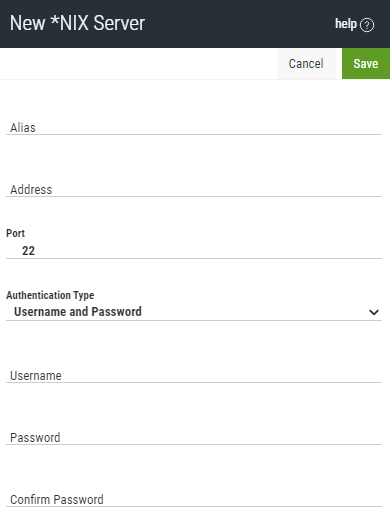390x520 pixels.
Task: Click the 'Username' placeholder text
Action: 36,375
